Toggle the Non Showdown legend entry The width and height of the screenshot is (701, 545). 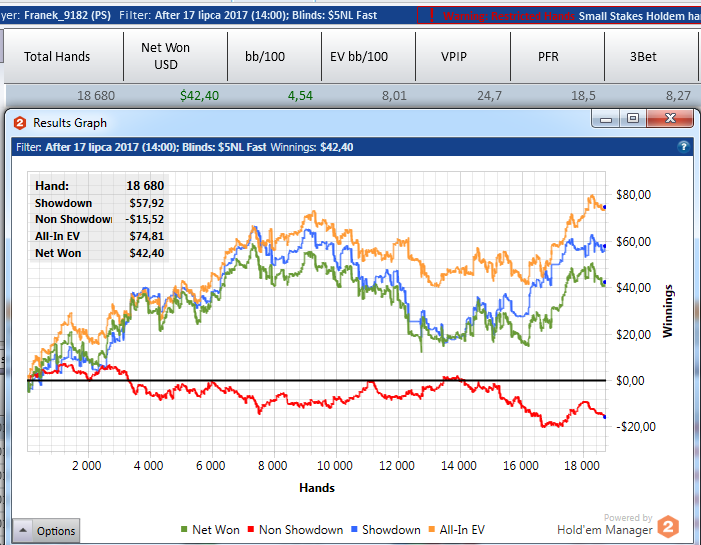coord(295,530)
